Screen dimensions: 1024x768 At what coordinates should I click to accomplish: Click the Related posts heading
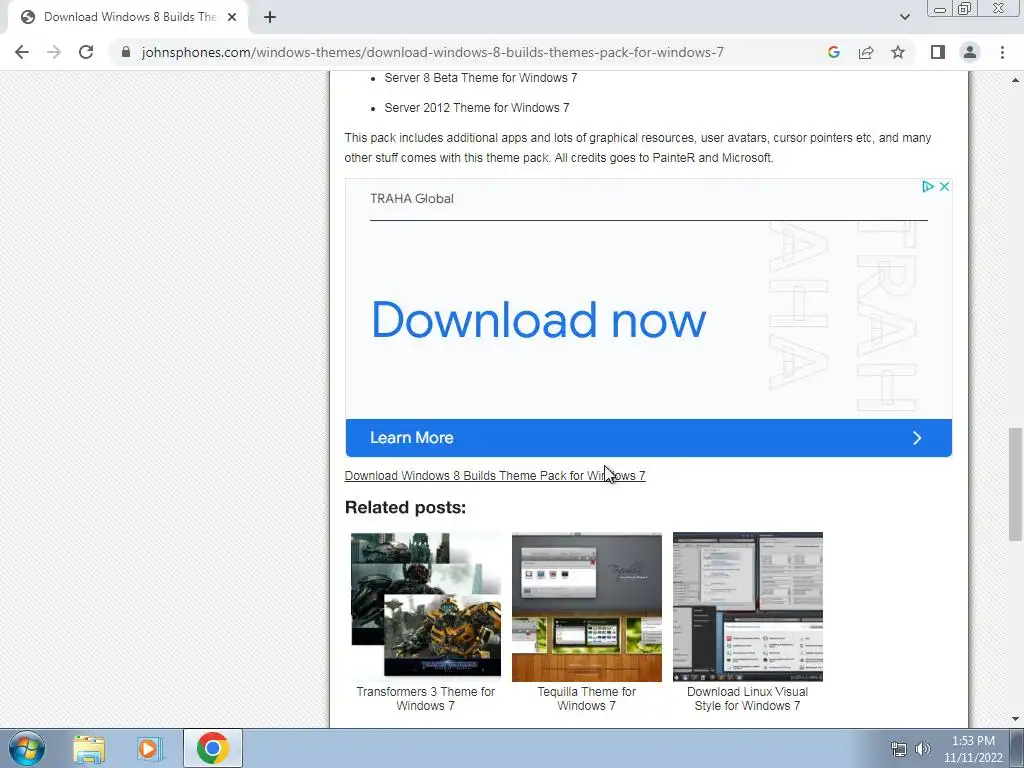(x=406, y=507)
